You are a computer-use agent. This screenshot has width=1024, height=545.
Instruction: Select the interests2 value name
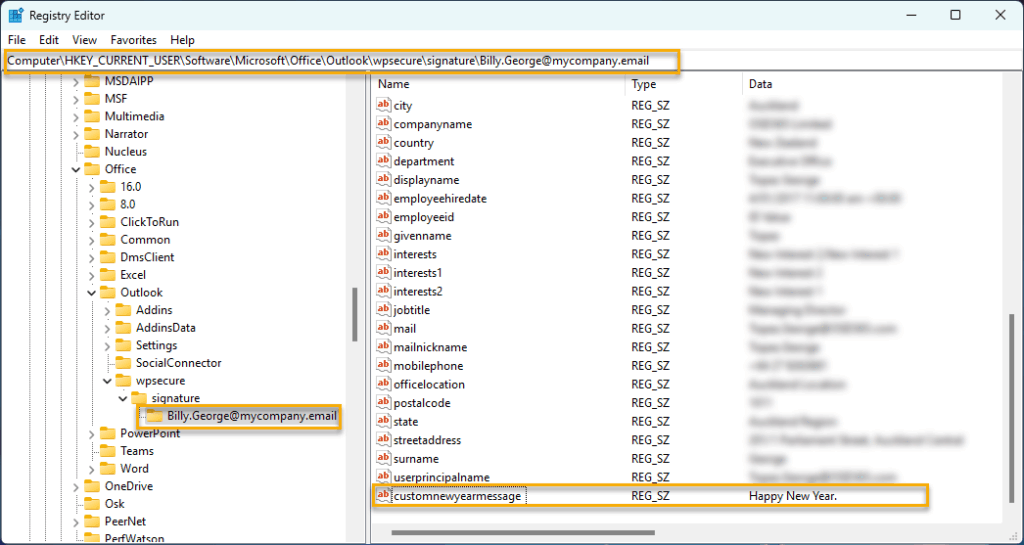point(417,291)
